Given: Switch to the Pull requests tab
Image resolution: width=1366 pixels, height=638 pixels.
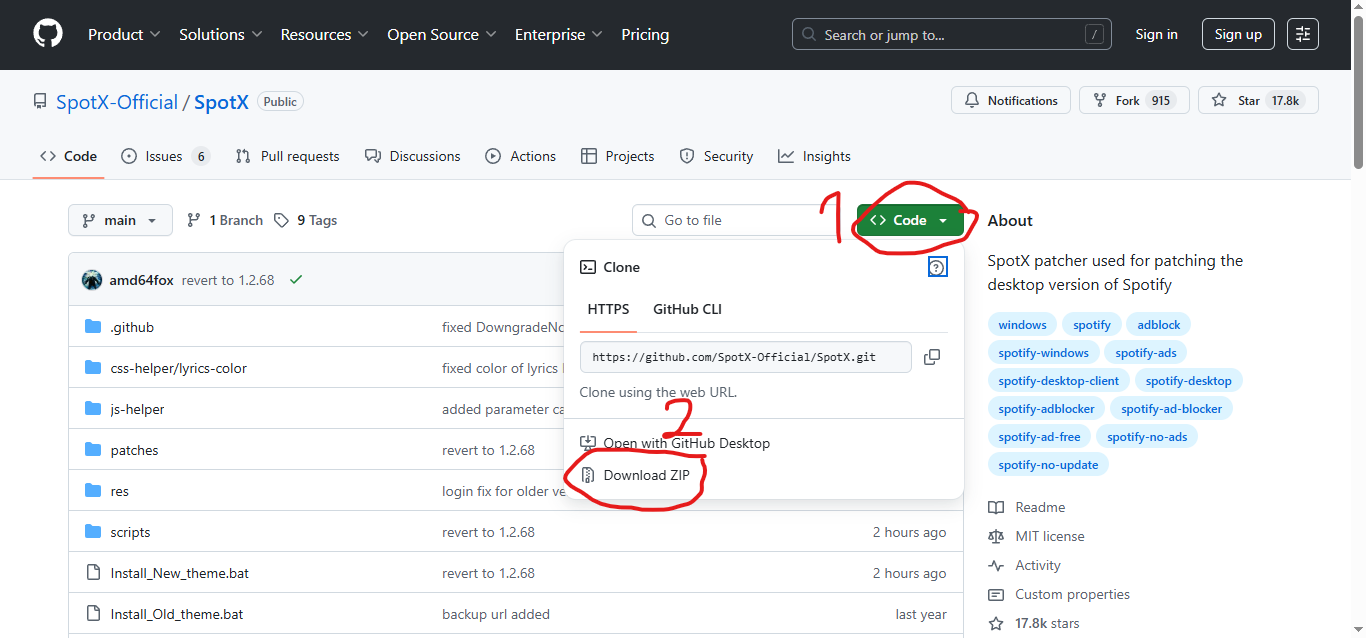Looking at the screenshot, I should pyautogui.click(x=288, y=156).
